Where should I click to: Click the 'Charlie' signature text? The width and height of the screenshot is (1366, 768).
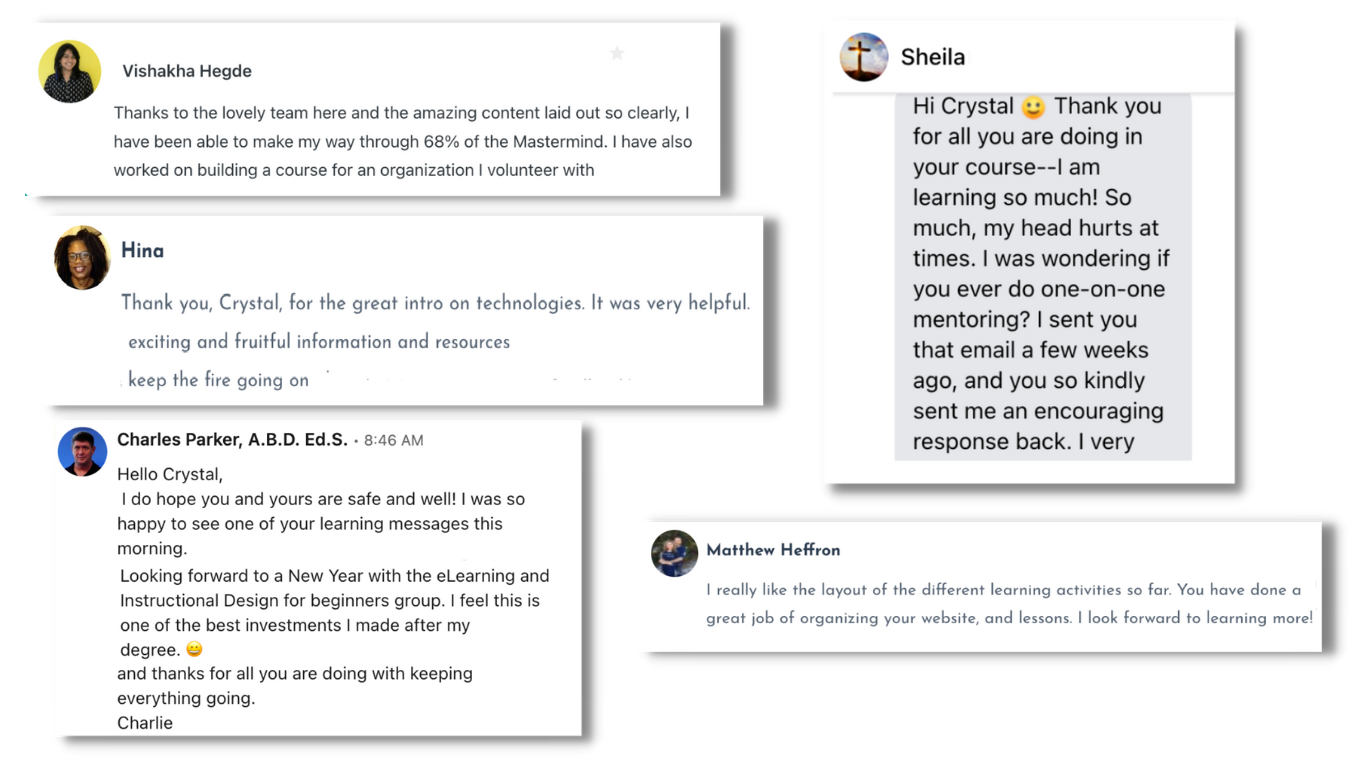(145, 723)
